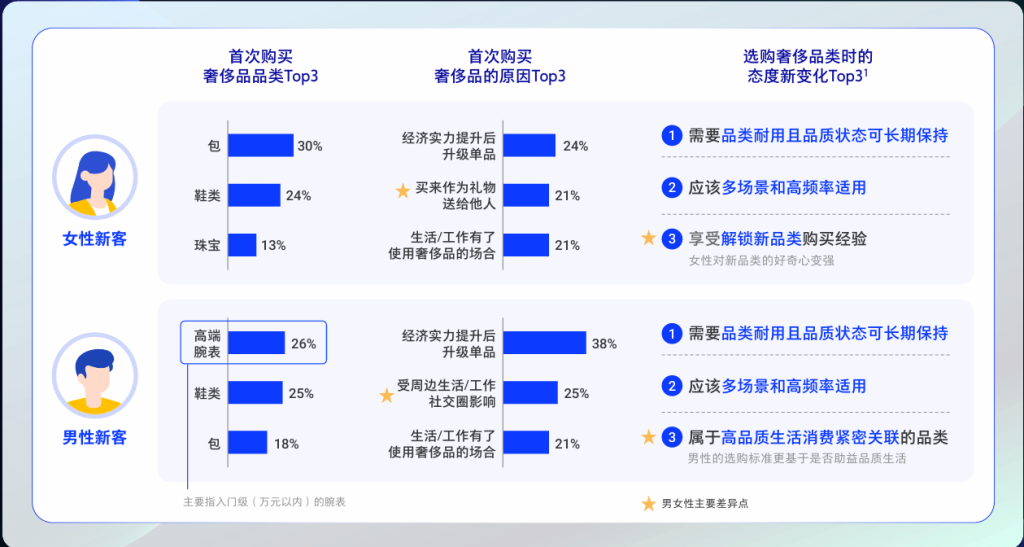
Task: Click the star beside 受周边生活/工作社交圈影响
Action: [x=387, y=395]
